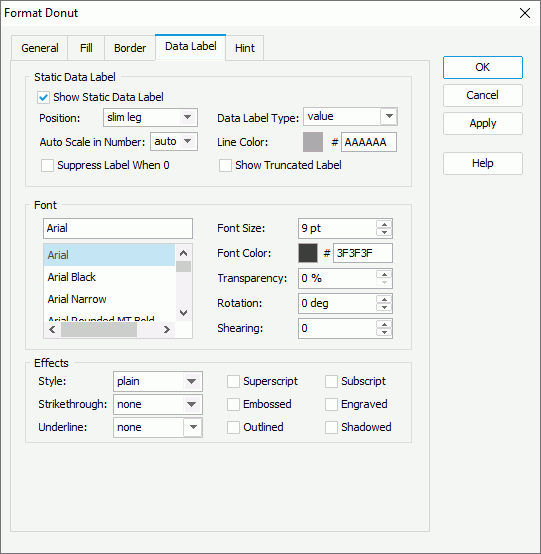Decrease Rotation with down arrow

[384, 307]
